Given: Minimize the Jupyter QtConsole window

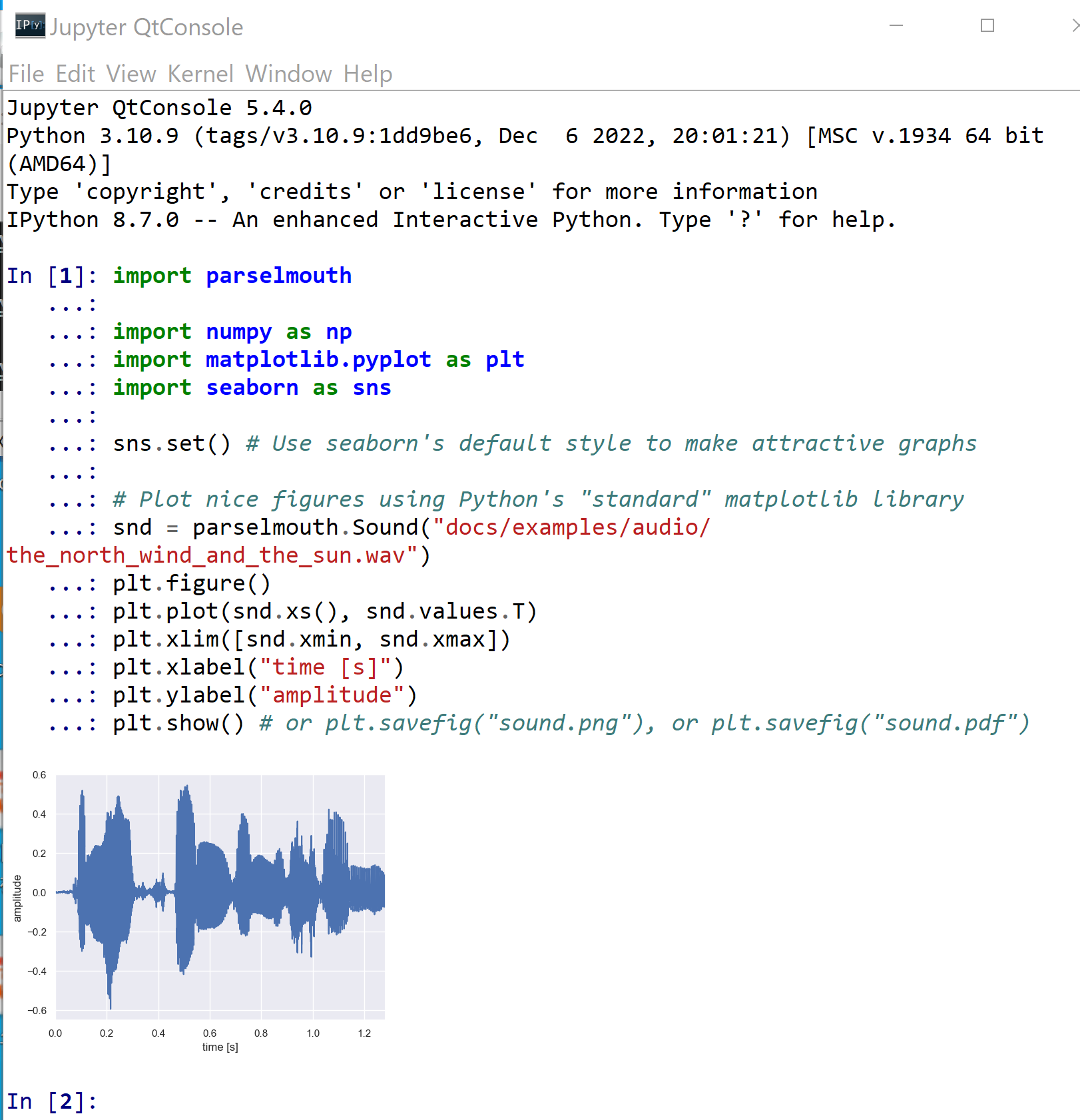Looking at the screenshot, I should click(x=896, y=26).
